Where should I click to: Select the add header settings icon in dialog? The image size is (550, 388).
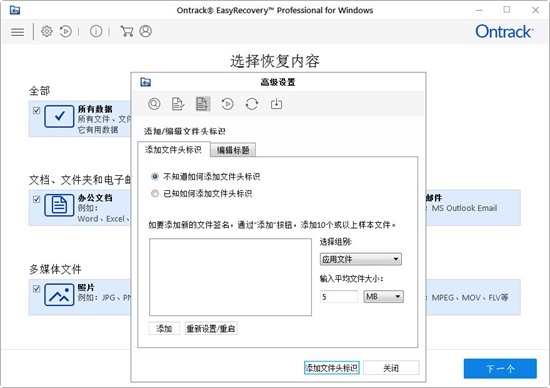pyautogui.click(x=203, y=104)
